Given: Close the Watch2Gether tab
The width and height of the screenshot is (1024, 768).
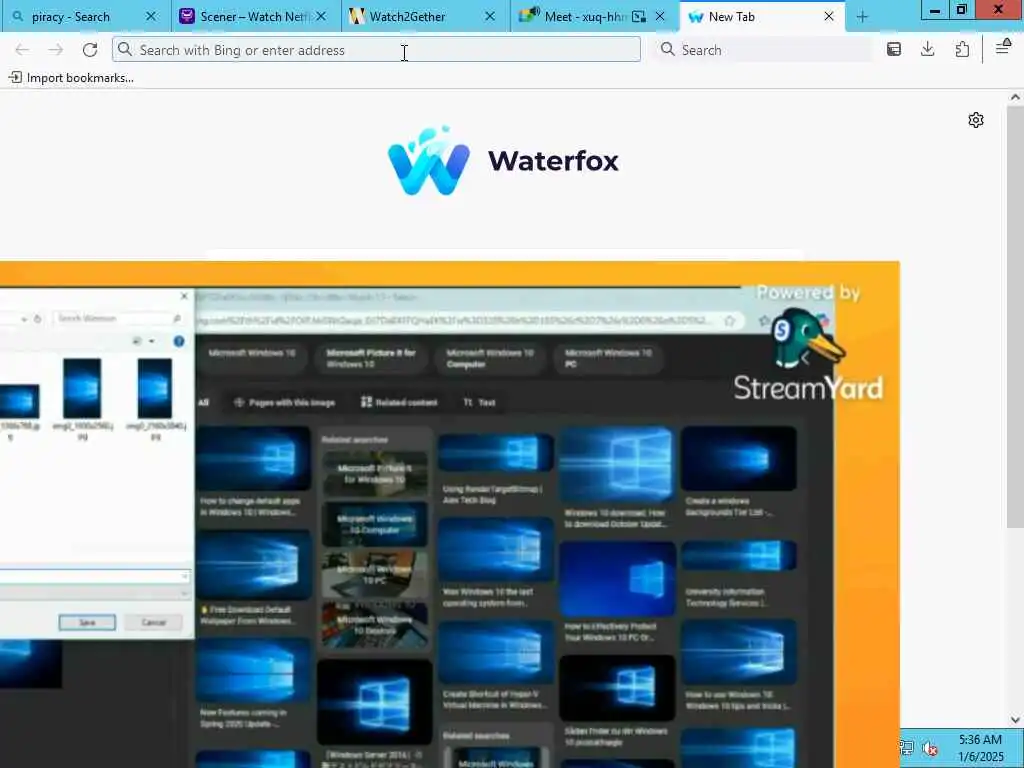Looking at the screenshot, I should pyautogui.click(x=490, y=16).
